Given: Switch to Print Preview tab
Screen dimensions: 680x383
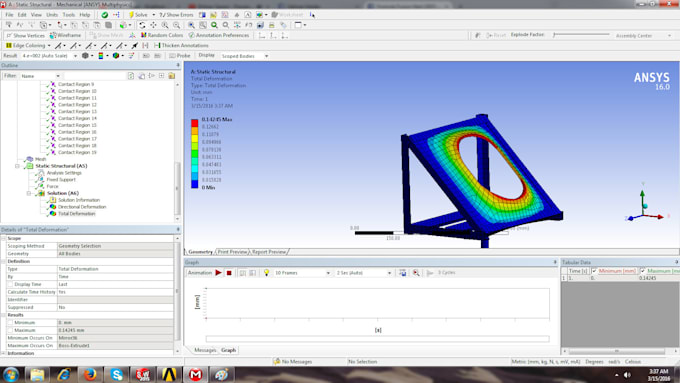Looking at the screenshot, I should [x=232, y=252].
